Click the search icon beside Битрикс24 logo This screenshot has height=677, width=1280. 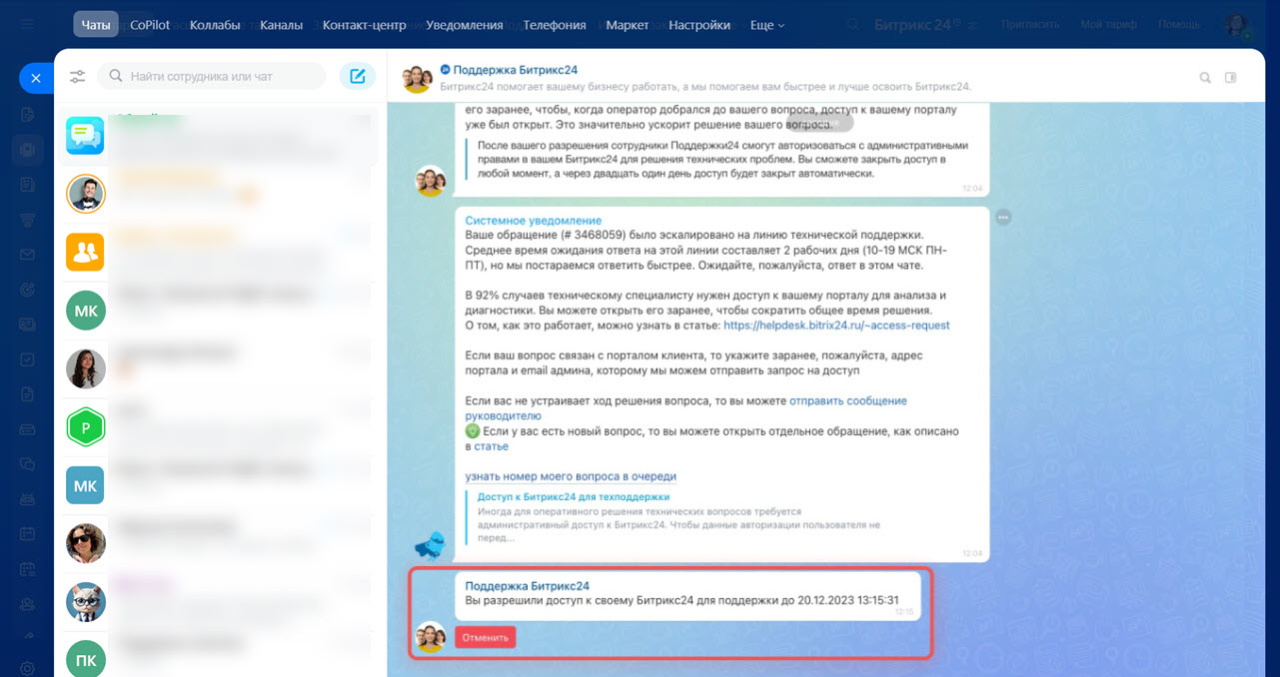pos(853,25)
